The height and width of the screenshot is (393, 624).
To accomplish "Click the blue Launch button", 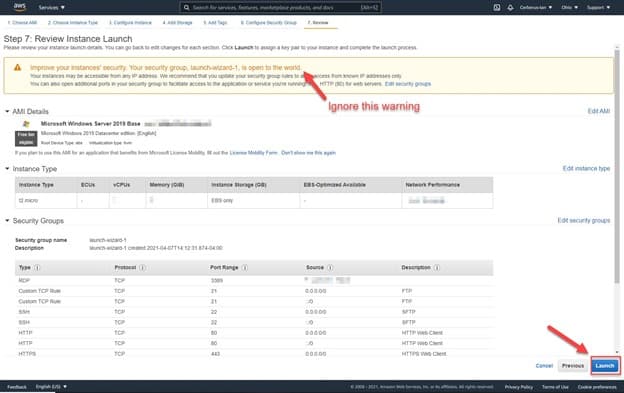I will point(605,366).
